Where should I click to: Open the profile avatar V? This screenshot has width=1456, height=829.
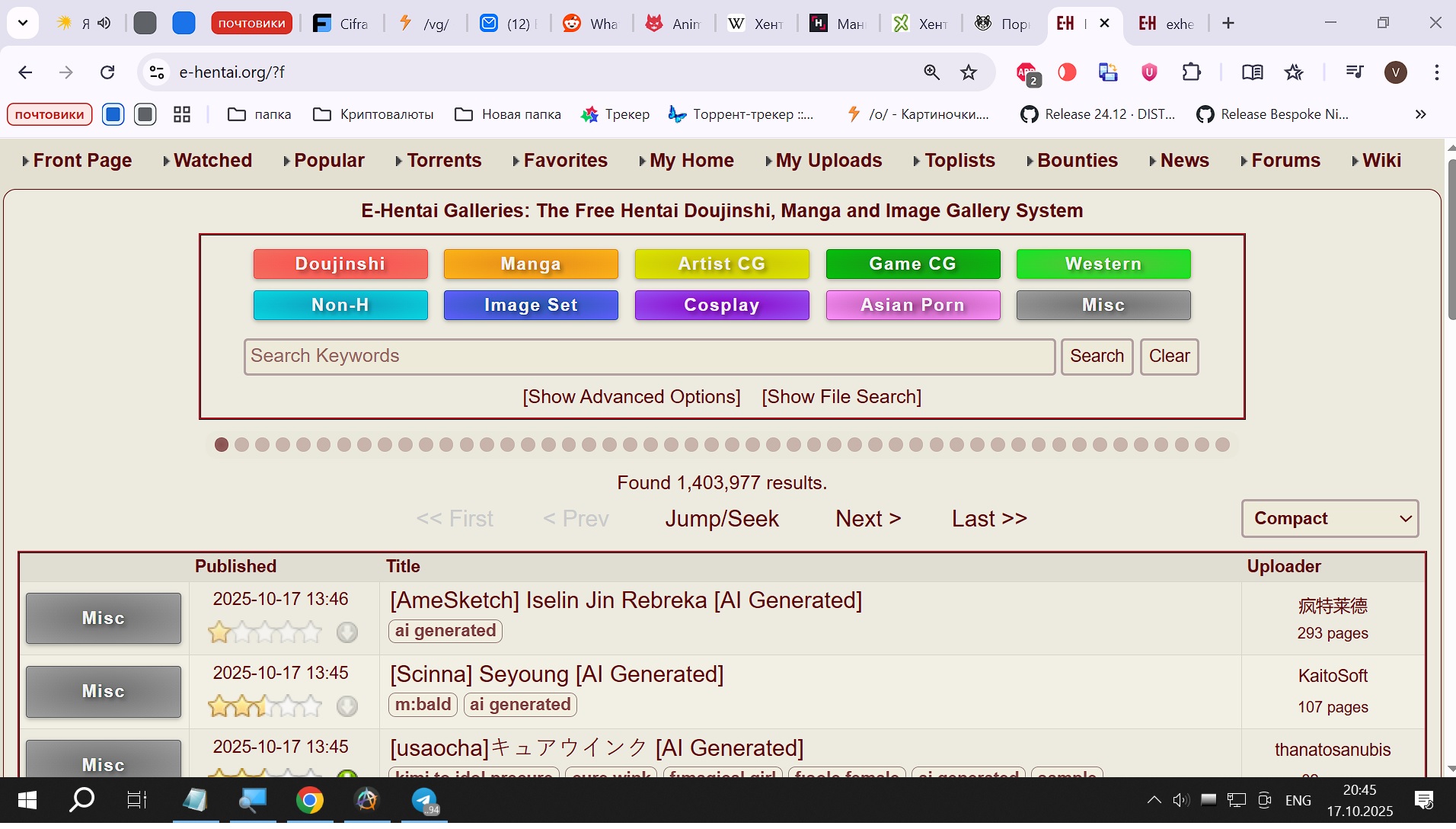1395,72
